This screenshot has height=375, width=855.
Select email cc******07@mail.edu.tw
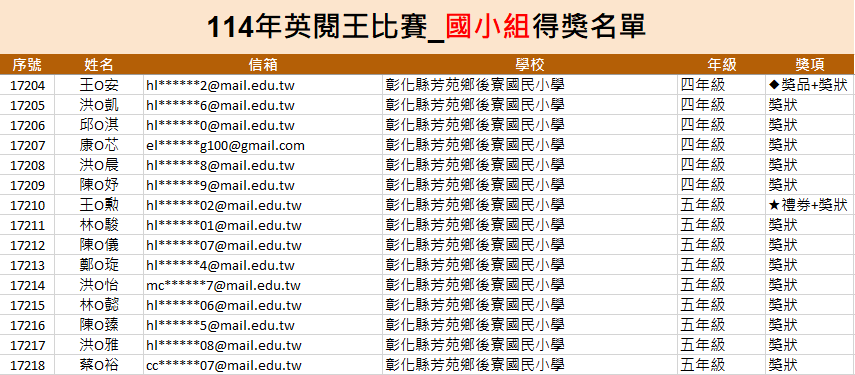(224, 365)
